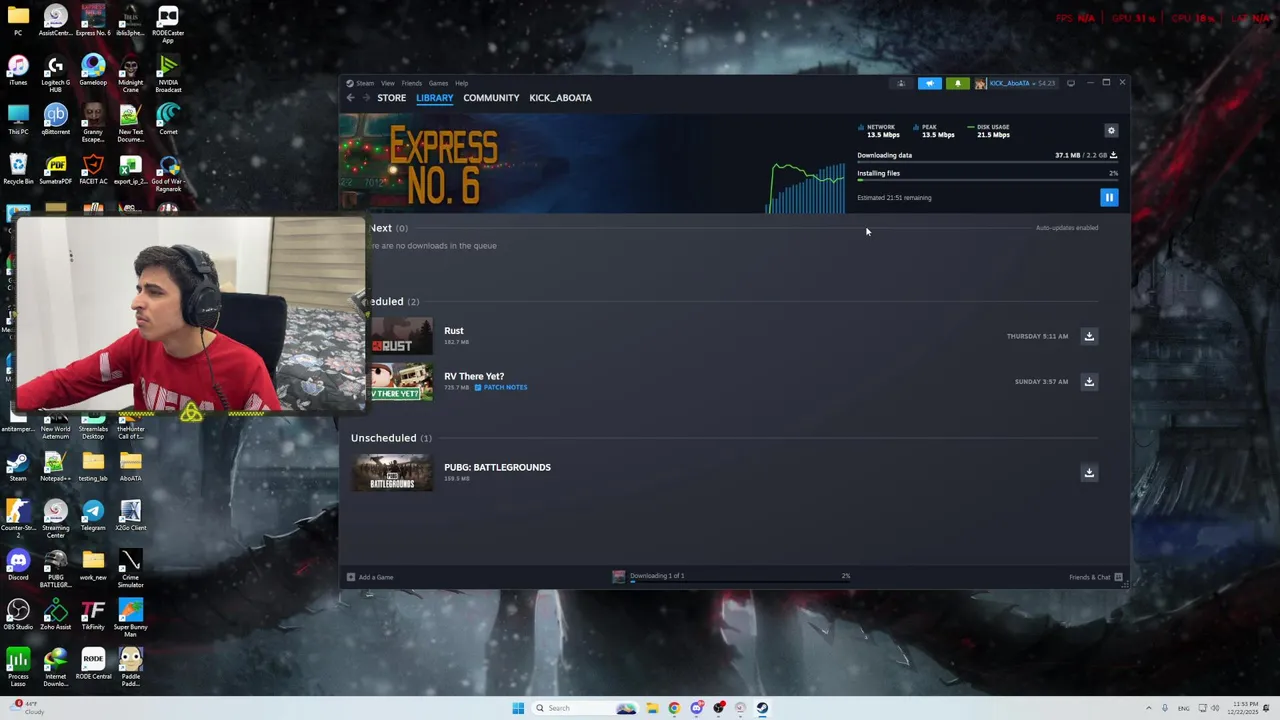
Task: Click bottom download progress bar
Action: [x=740, y=581]
